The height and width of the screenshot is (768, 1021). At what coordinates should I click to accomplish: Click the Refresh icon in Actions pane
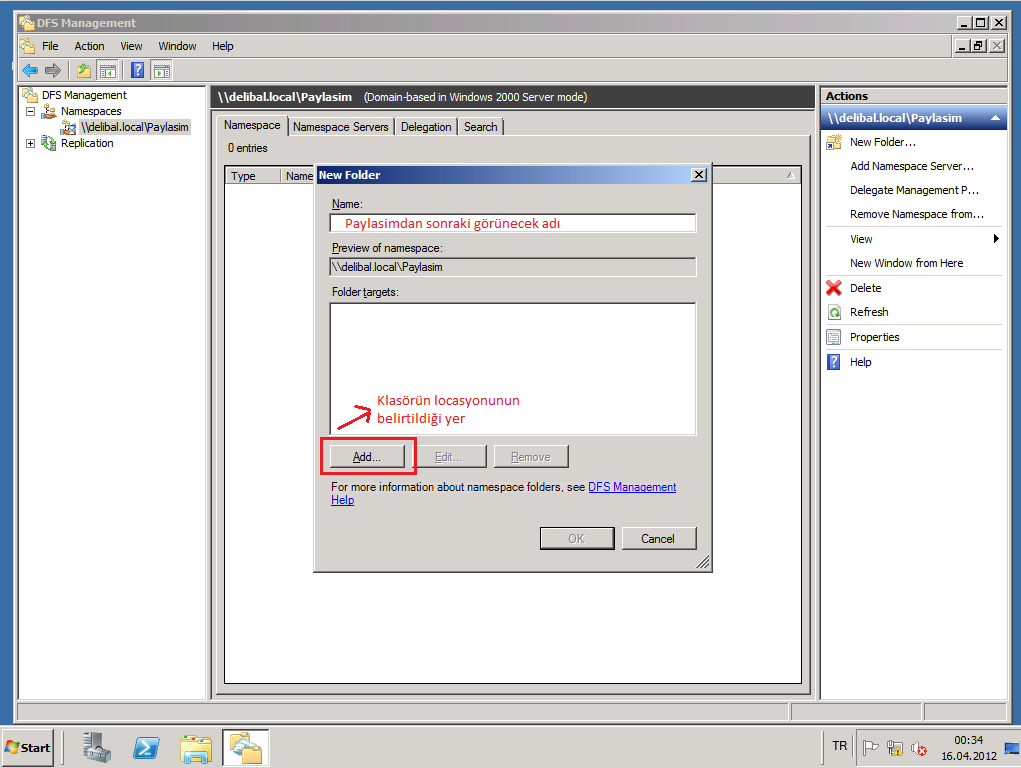pyautogui.click(x=834, y=312)
